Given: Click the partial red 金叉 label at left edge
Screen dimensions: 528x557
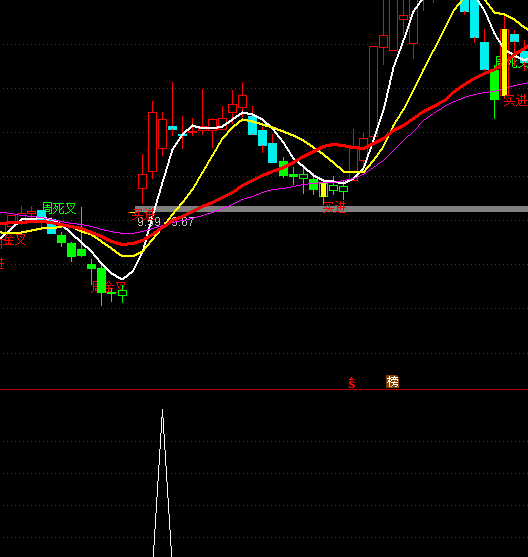Looking at the screenshot, I should point(13,240).
